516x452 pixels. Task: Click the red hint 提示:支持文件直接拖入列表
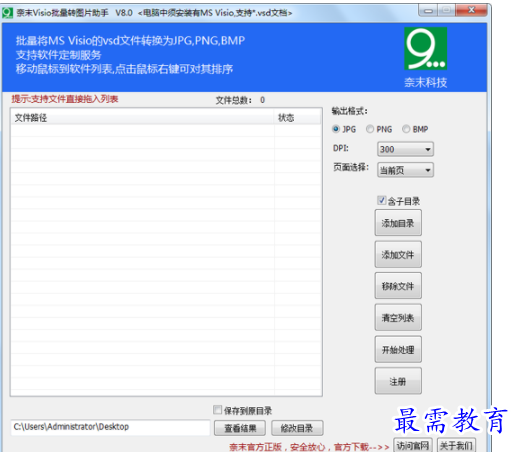pos(65,99)
